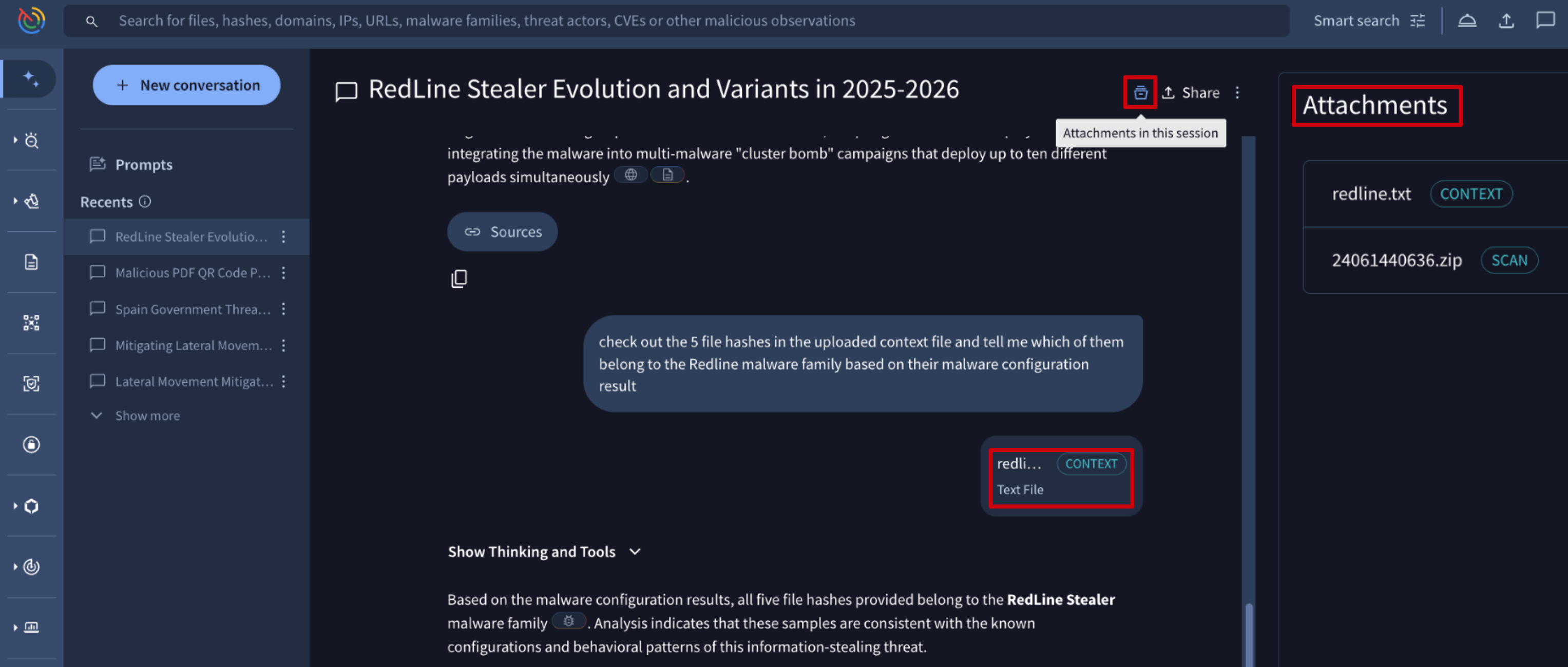Screen dimensions: 1568x667
Task: Click the top search input field
Action: pyautogui.click(x=670, y=21)
